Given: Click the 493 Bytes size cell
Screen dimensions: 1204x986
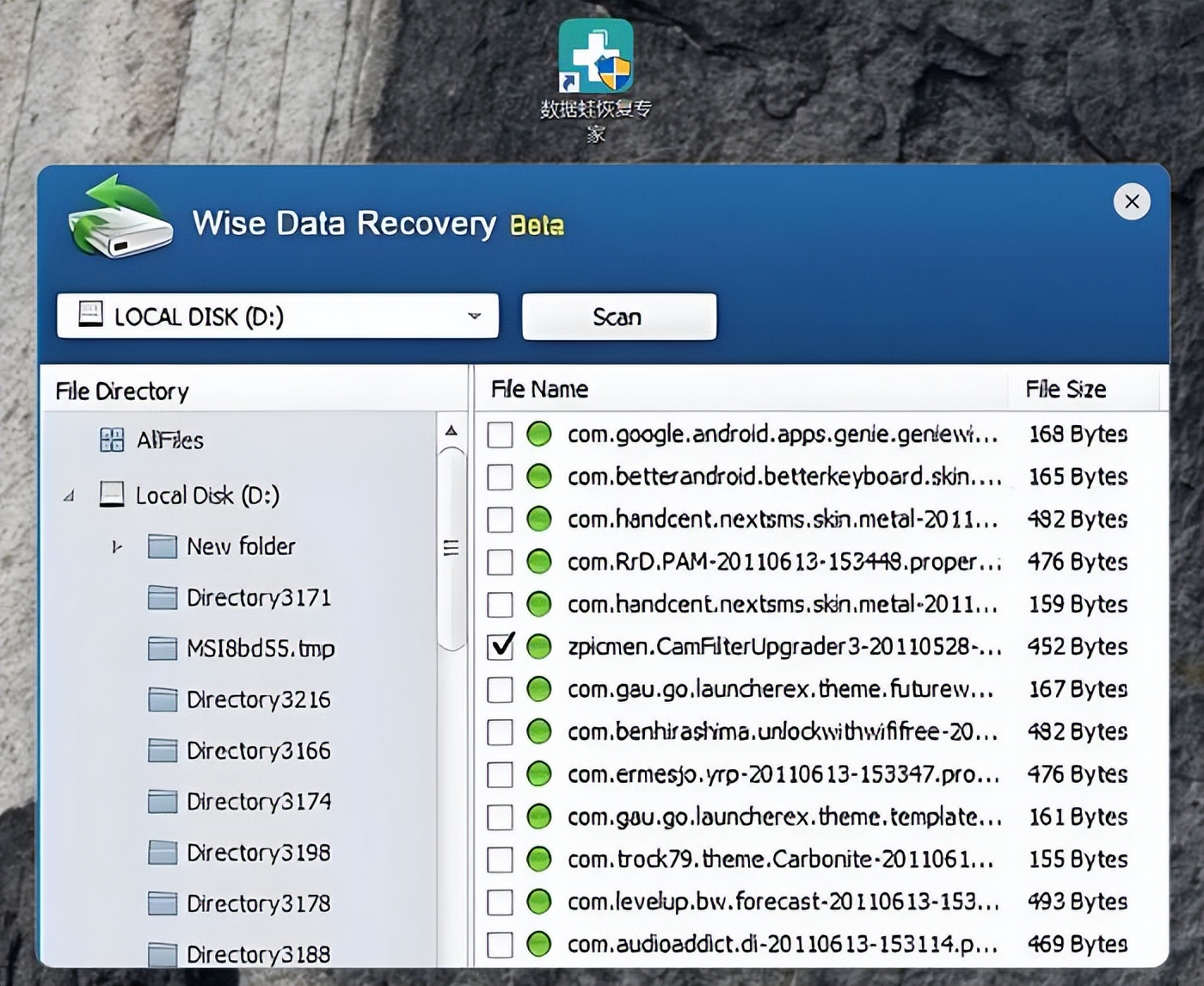Looking at the screenshot, I should click(x=1078, y=902).
